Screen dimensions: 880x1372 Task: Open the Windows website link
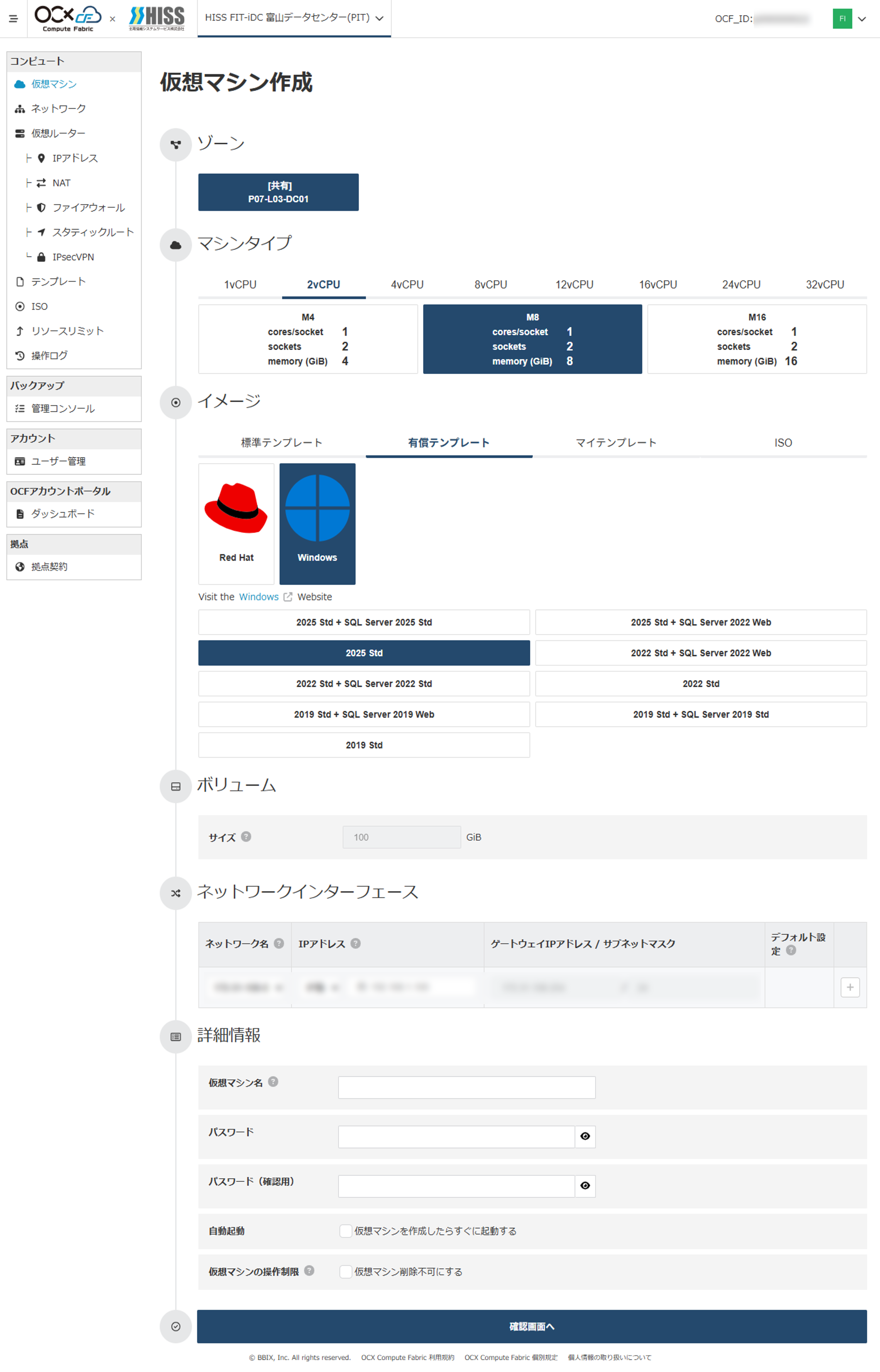click(259, 597)
